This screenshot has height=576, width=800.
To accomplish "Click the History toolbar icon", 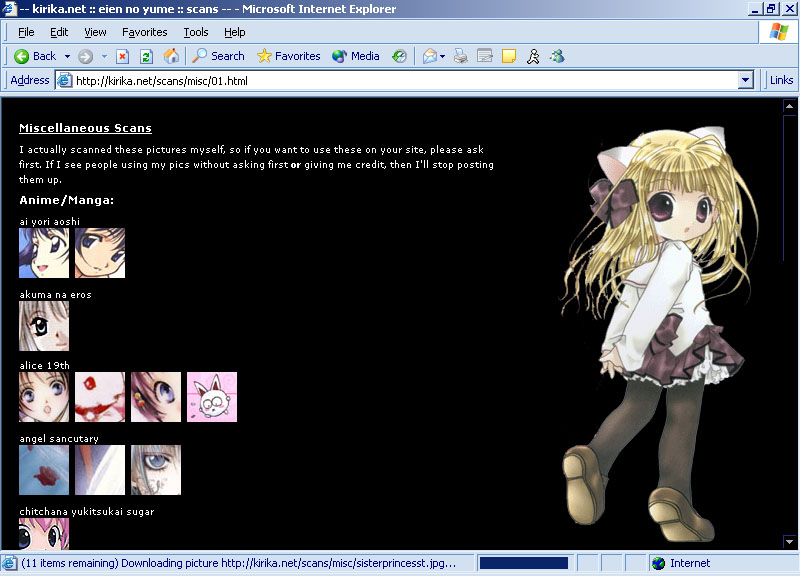I will 399,56.
